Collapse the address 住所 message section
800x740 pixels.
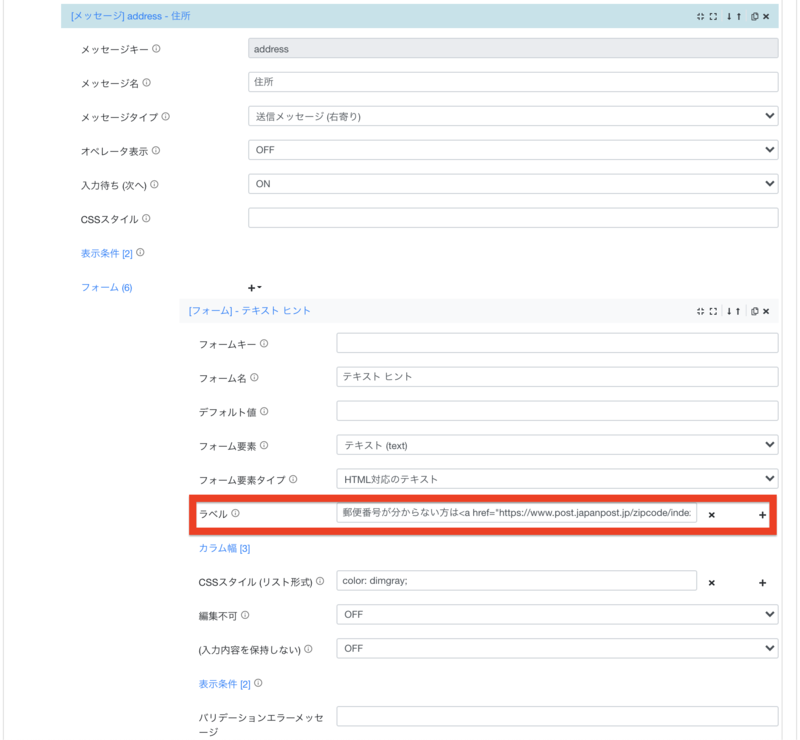[703, 15]
